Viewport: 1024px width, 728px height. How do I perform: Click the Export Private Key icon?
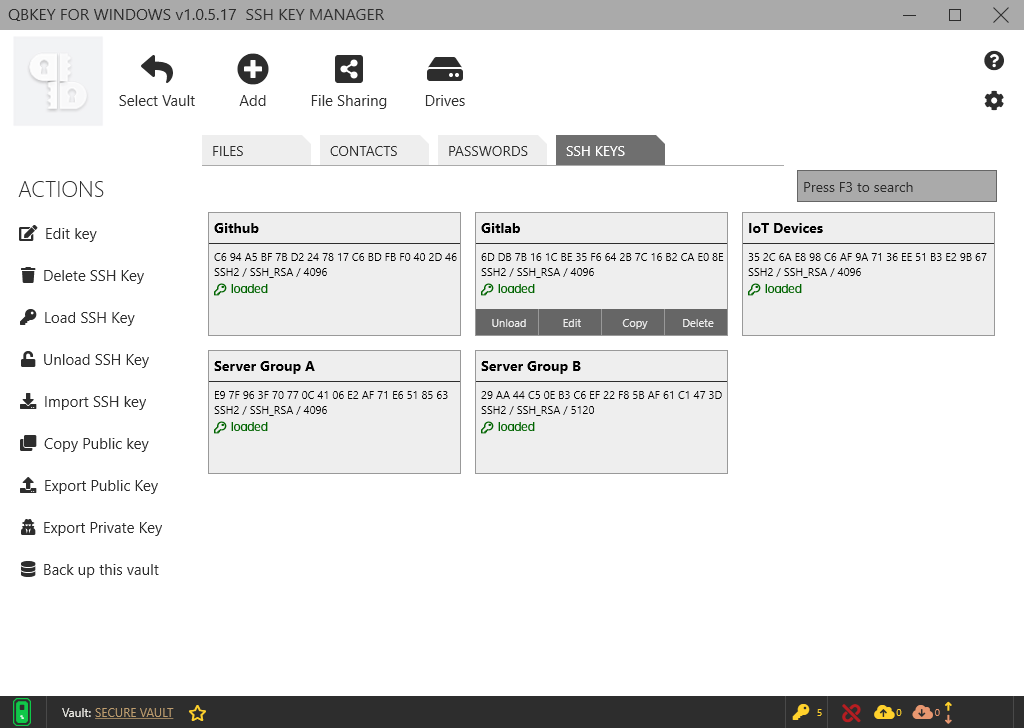click(28, 527)
